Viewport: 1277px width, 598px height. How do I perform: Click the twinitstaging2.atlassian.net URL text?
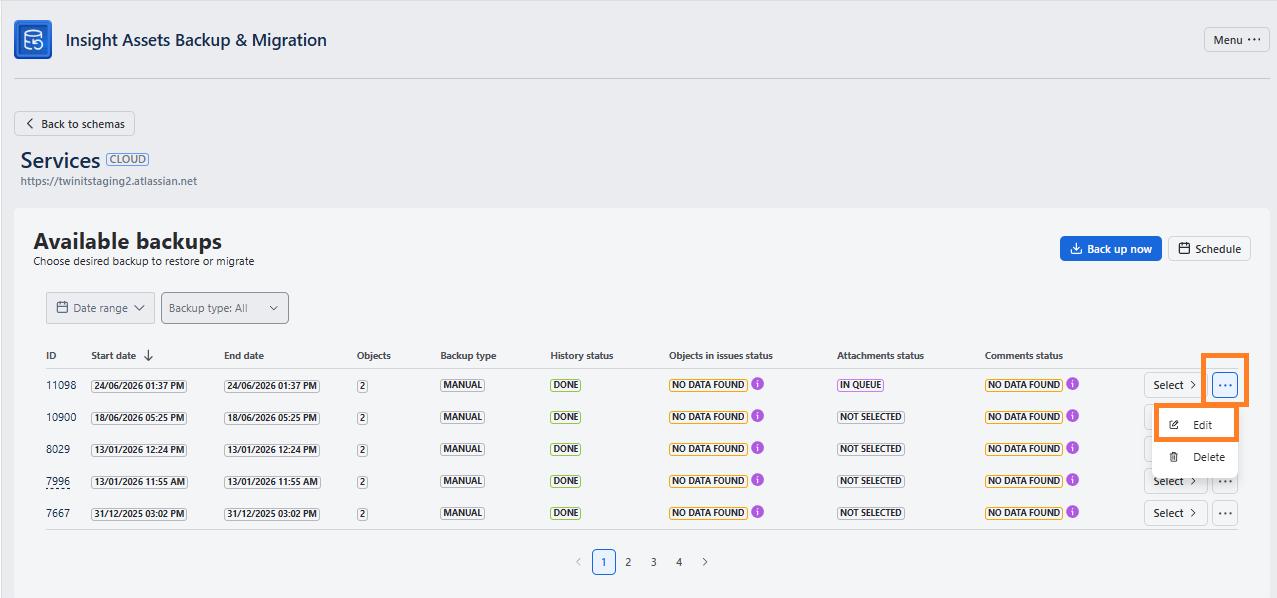[x=109, y=182]
